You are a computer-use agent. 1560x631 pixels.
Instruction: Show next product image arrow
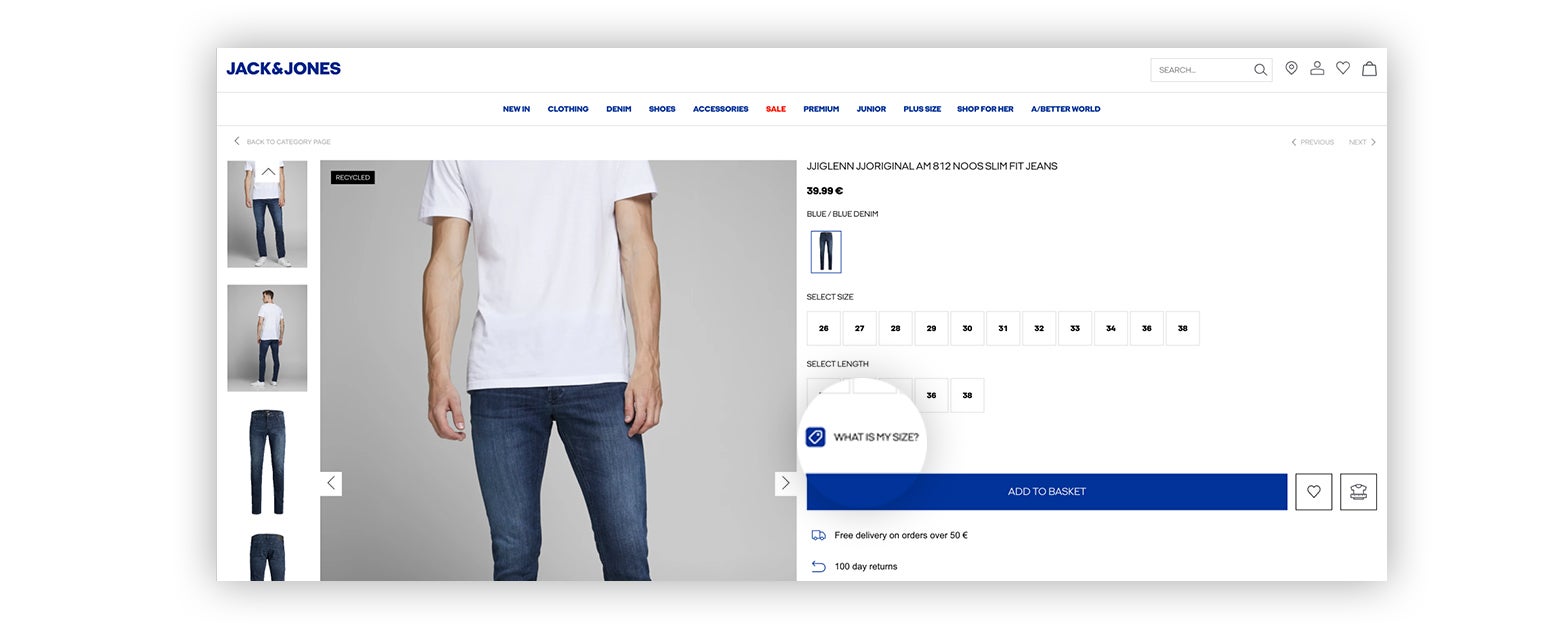point(785,483)
